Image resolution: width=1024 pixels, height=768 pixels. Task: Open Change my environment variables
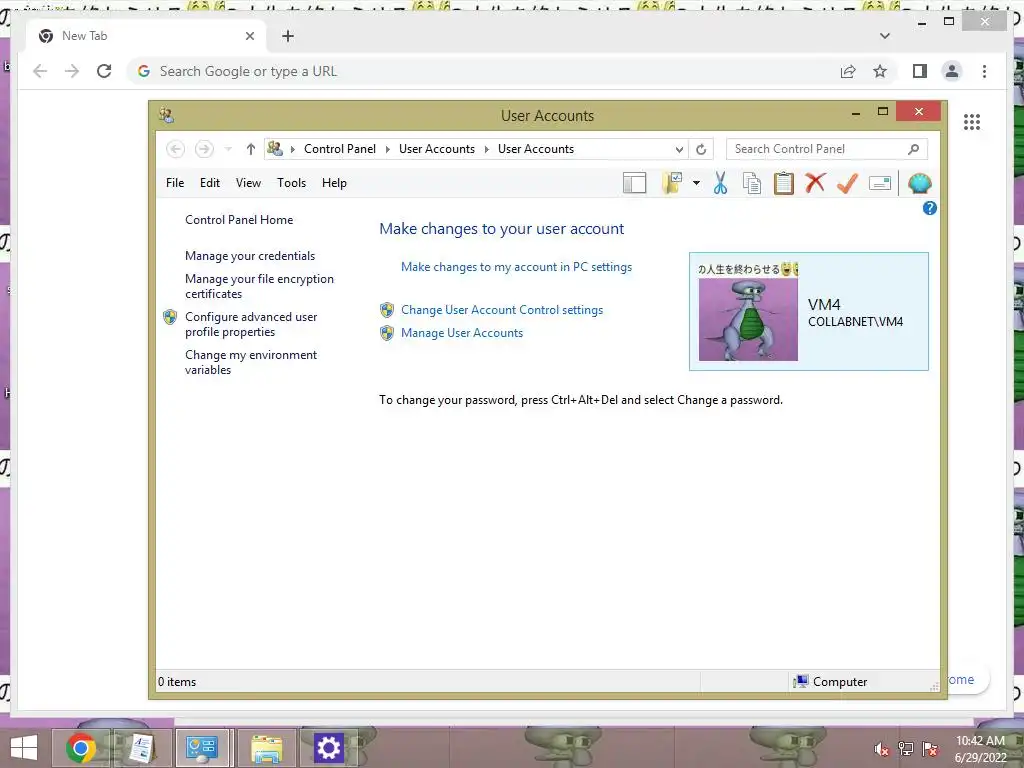251,362
